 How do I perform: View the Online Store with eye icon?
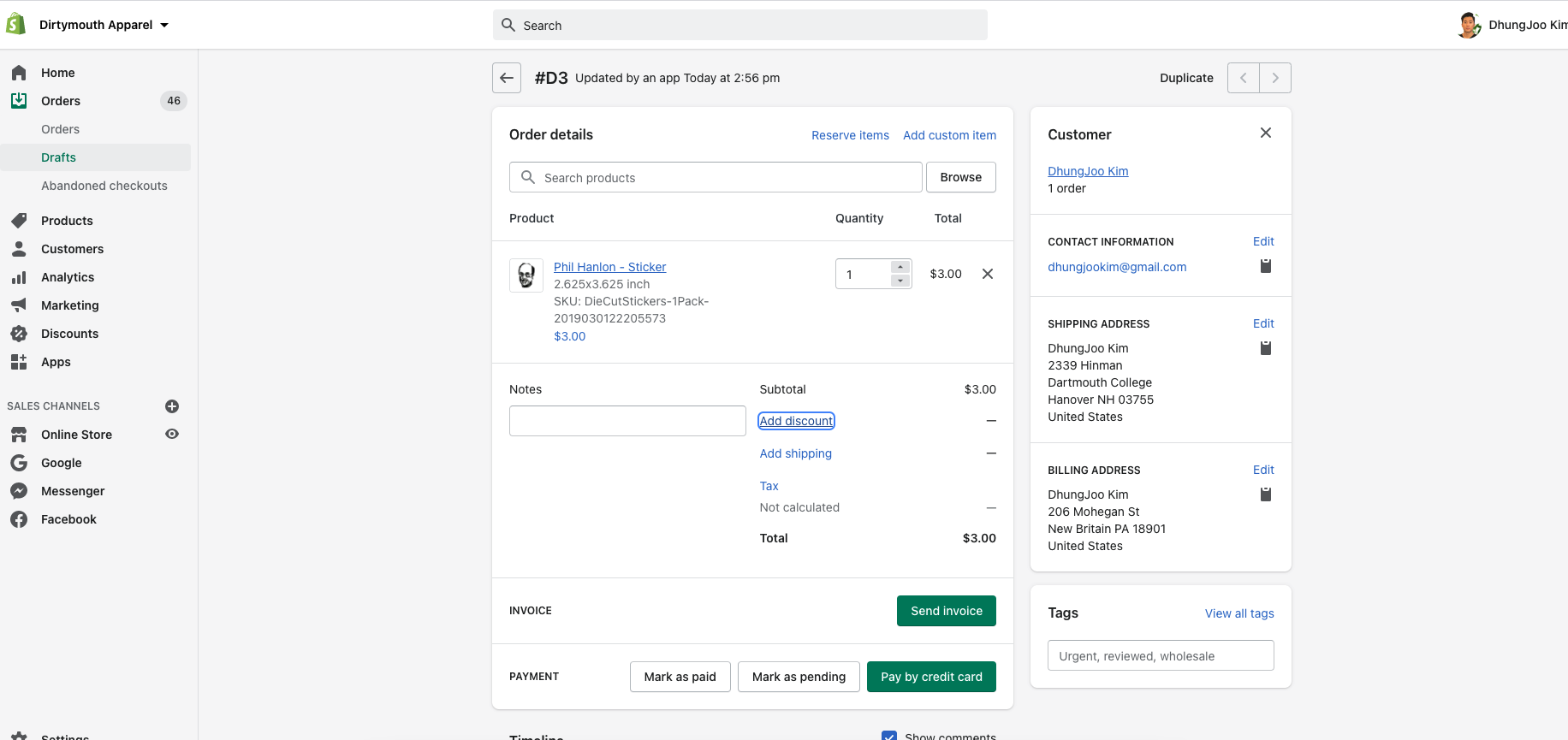pyautogui.click(x=172, y=434)
